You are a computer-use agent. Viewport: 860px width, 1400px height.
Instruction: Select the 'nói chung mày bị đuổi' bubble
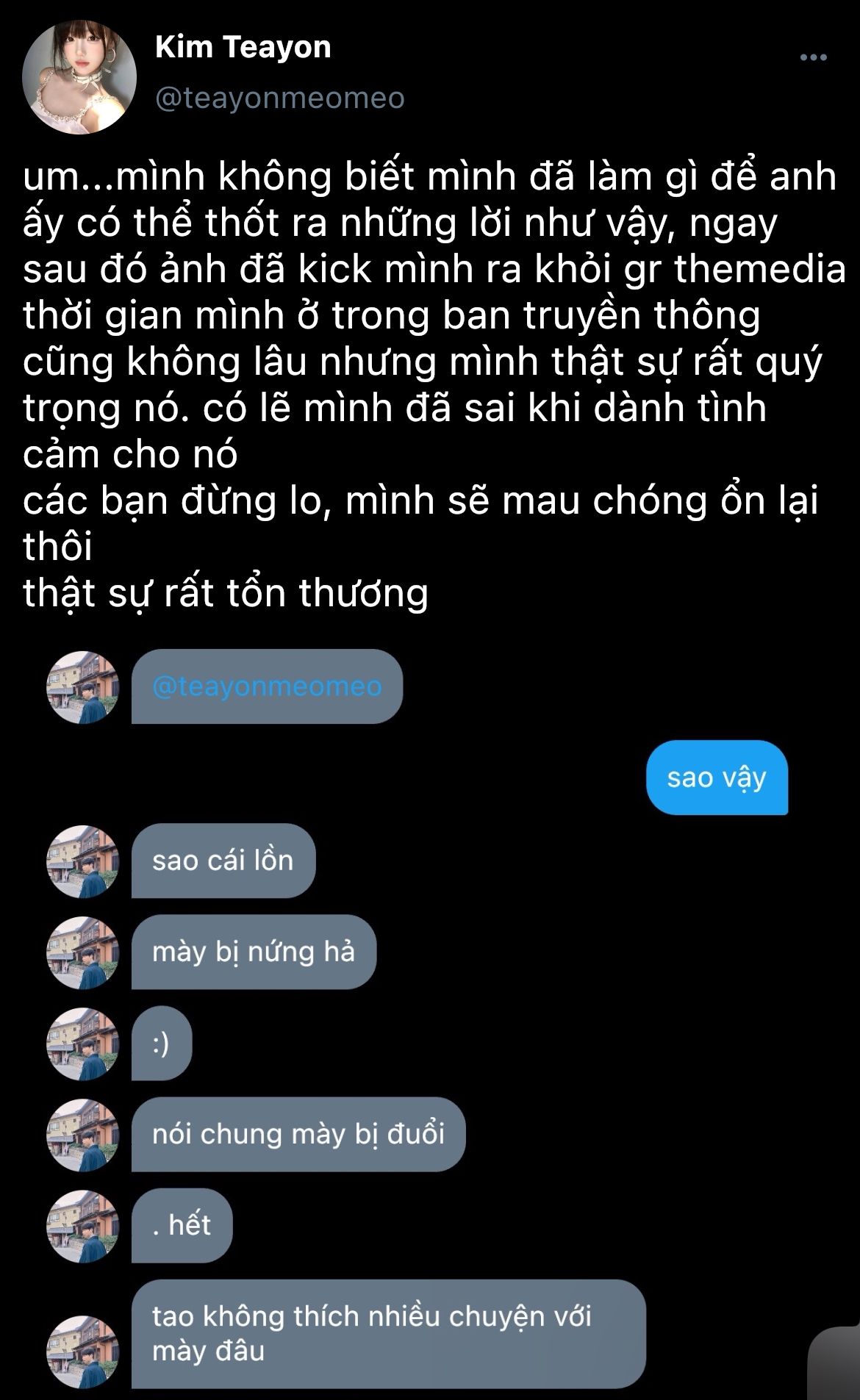(x=298, y=1134)
